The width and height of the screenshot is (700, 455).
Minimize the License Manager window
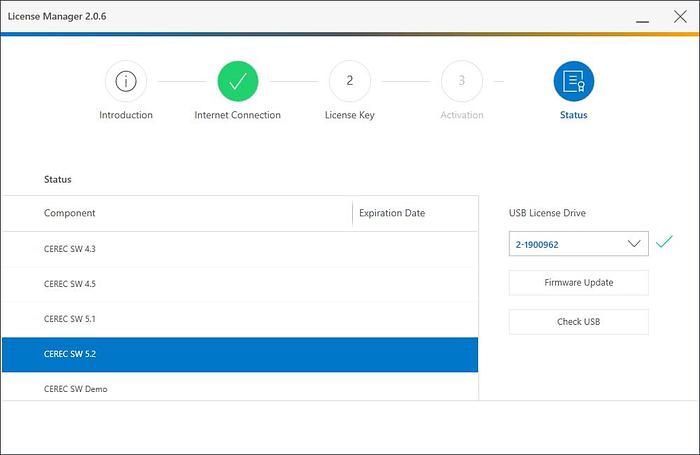(641, 16)
